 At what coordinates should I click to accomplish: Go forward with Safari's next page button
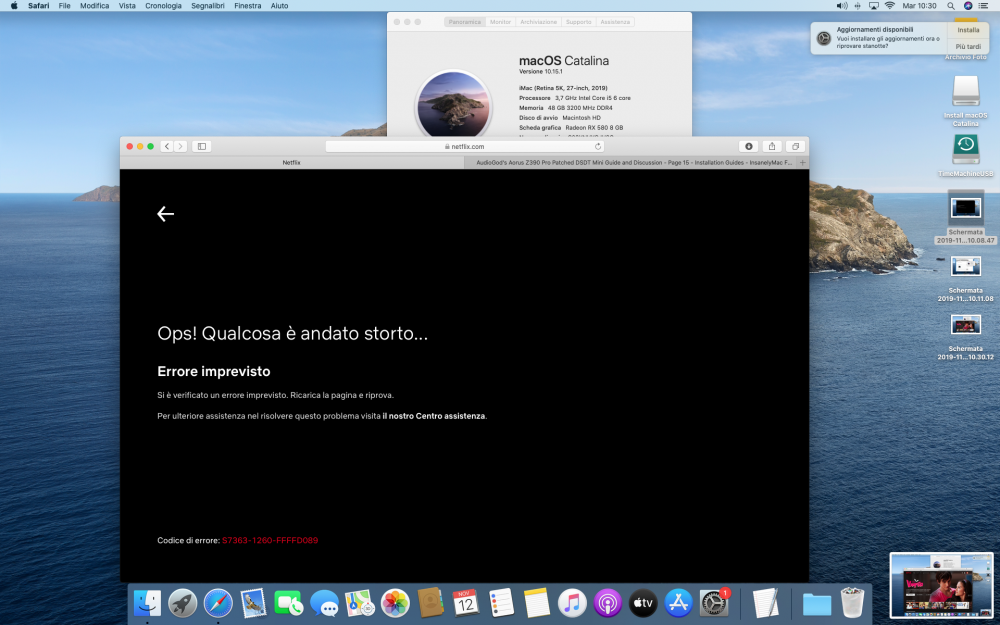click(x=180, y=146)
